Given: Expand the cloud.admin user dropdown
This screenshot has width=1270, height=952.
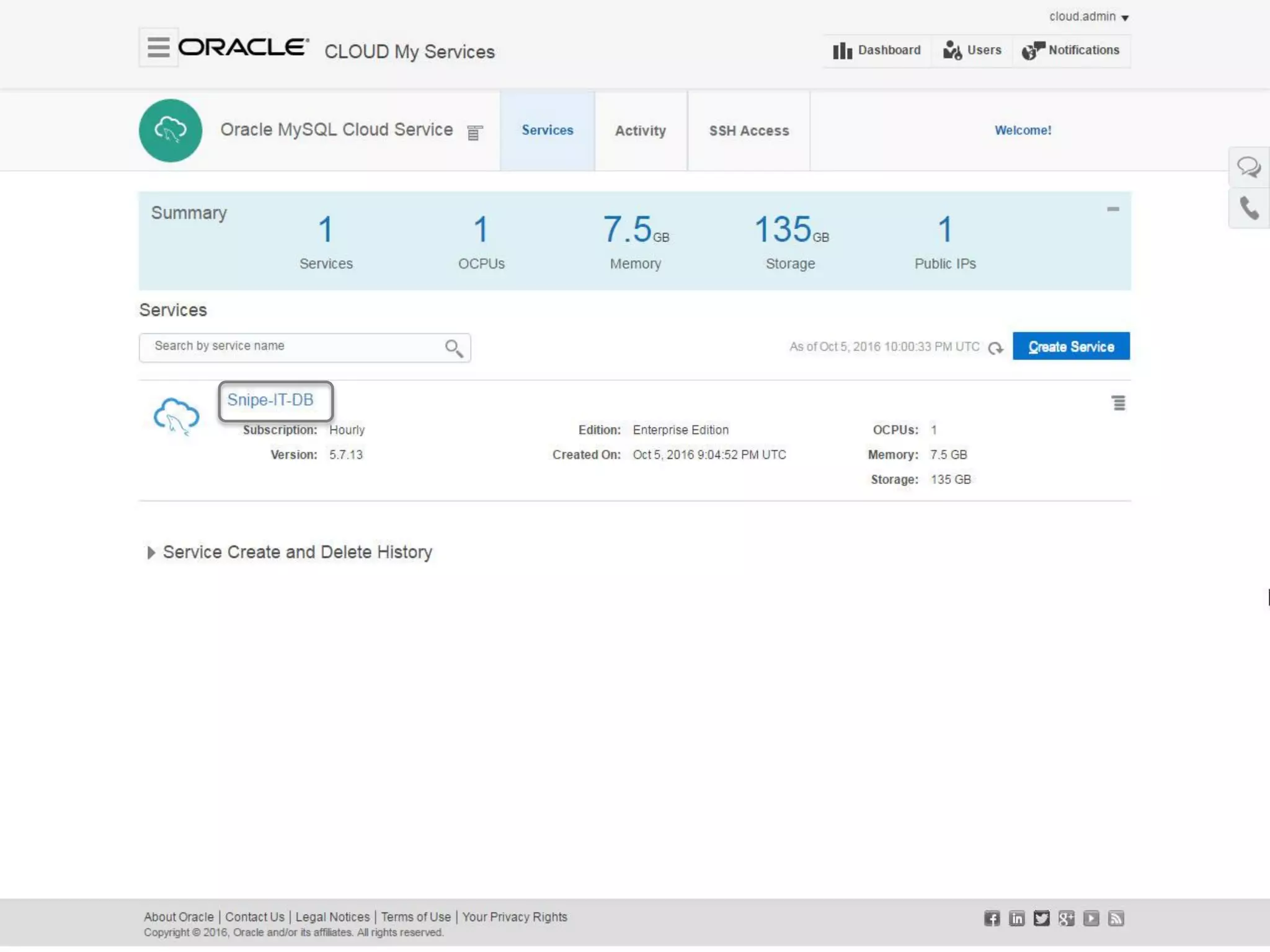Looking at the screenshot, I should click(1089, 17).
